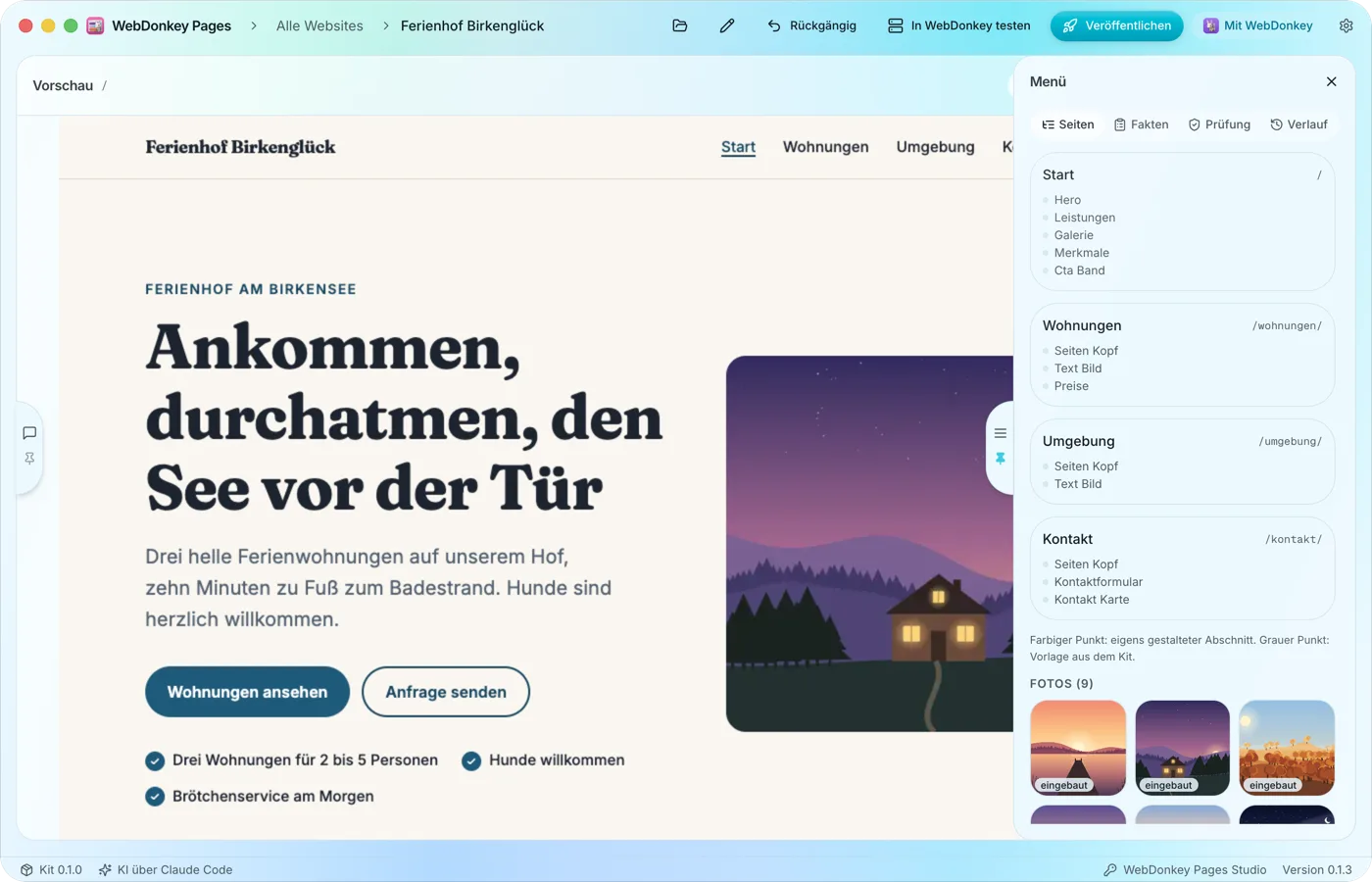This screenshot has height=882, width=1372.
Task: Open settings with the gear icon
Action: click(x=1347, y=25)
